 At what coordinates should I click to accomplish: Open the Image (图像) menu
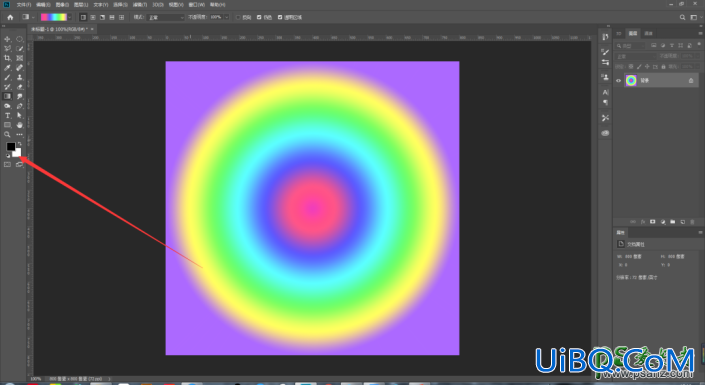click(x=62, y=4)
